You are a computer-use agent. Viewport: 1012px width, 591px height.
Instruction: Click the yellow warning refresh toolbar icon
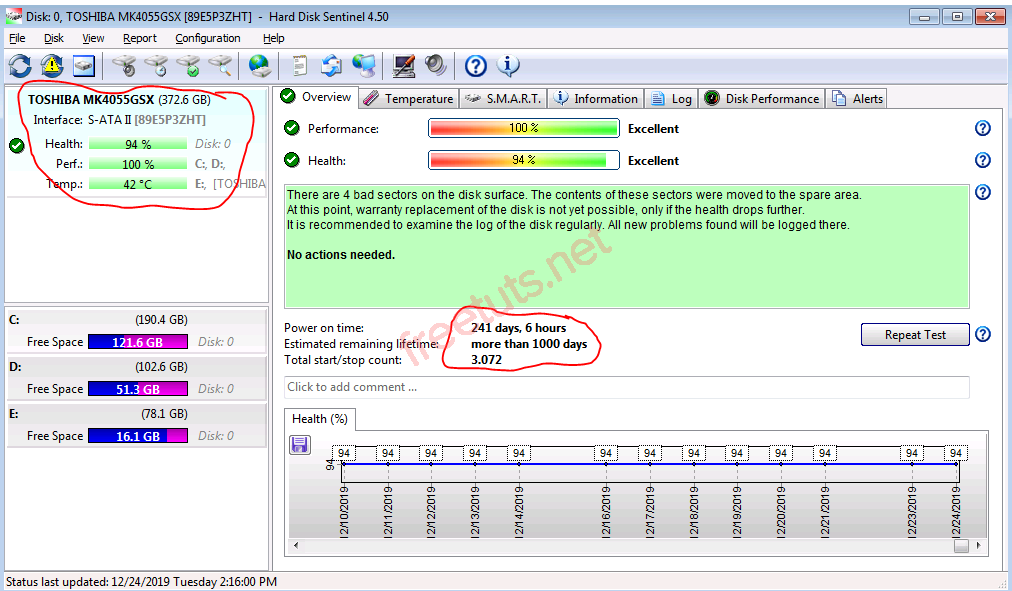[52, 66]
